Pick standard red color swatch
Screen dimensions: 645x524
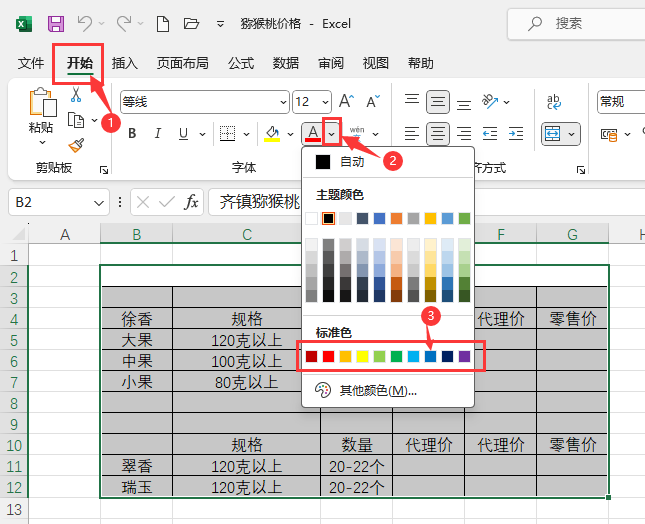point(328,356)
